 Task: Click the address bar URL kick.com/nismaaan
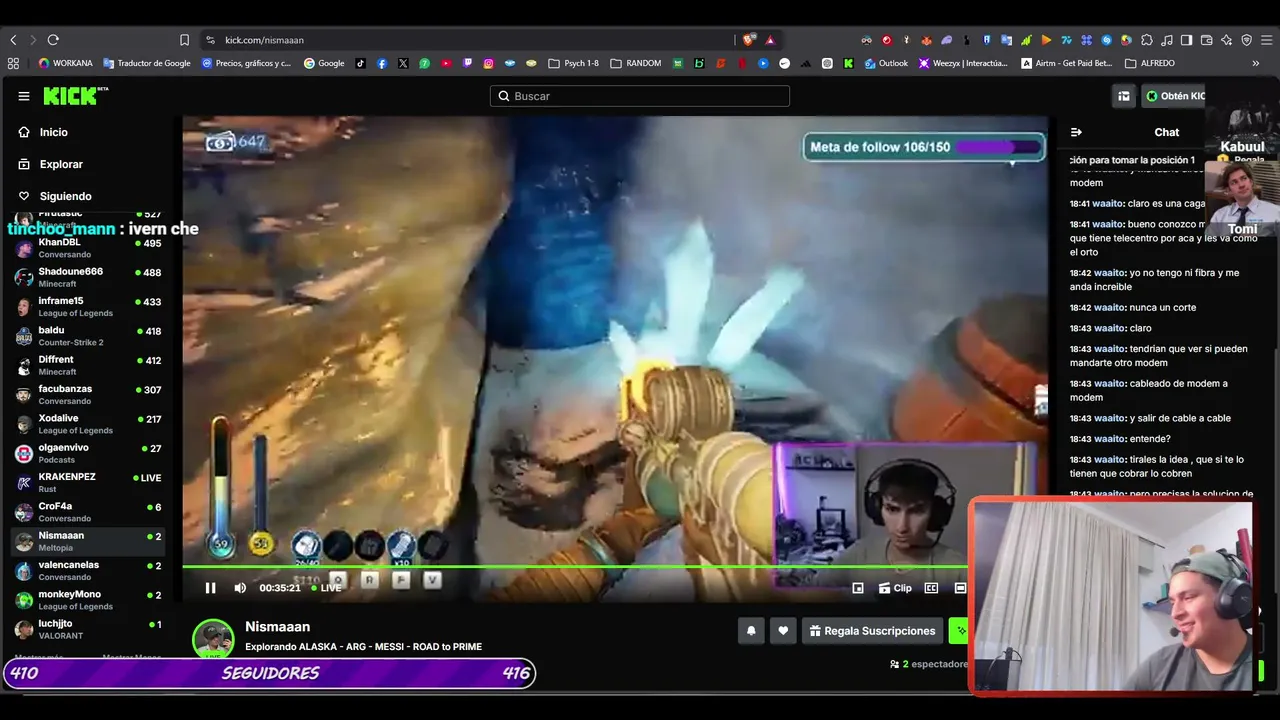[x=264, y=40]
